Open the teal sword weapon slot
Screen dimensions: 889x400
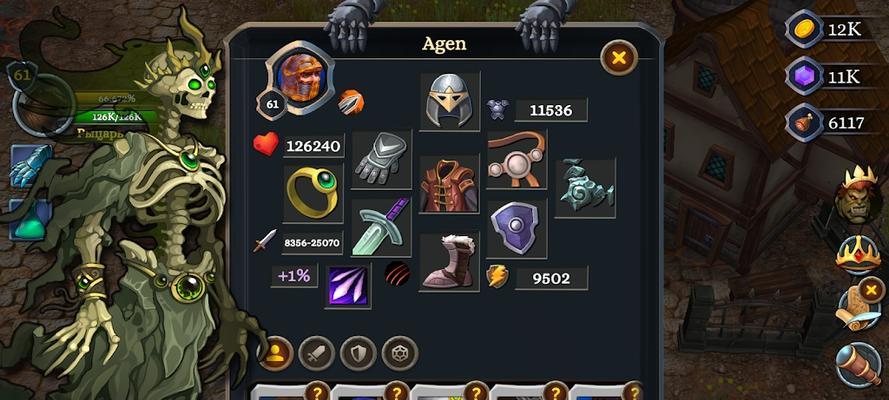pyautogui.click(x=381, y=228)
